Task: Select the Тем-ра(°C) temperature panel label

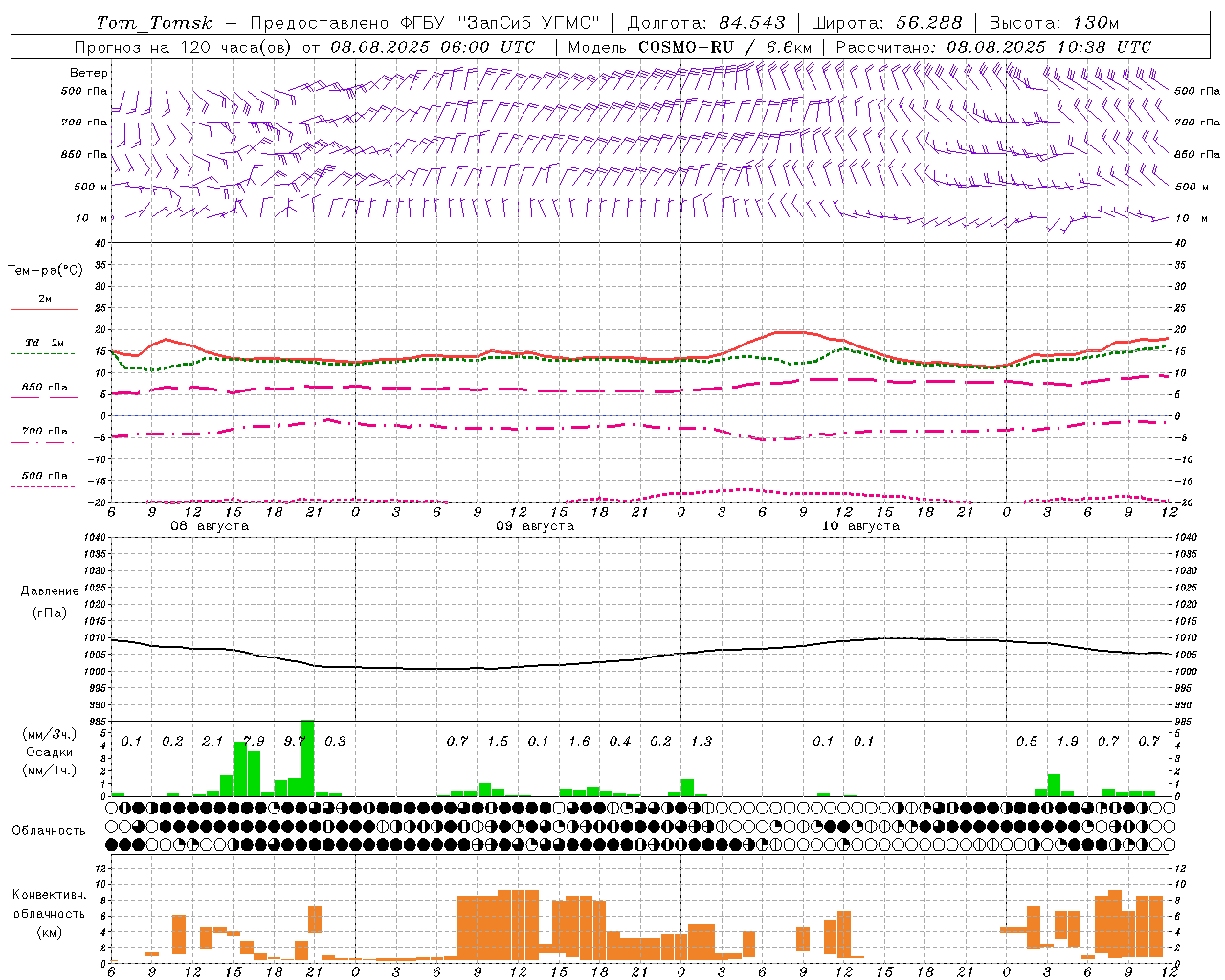Action: point(45,271)
